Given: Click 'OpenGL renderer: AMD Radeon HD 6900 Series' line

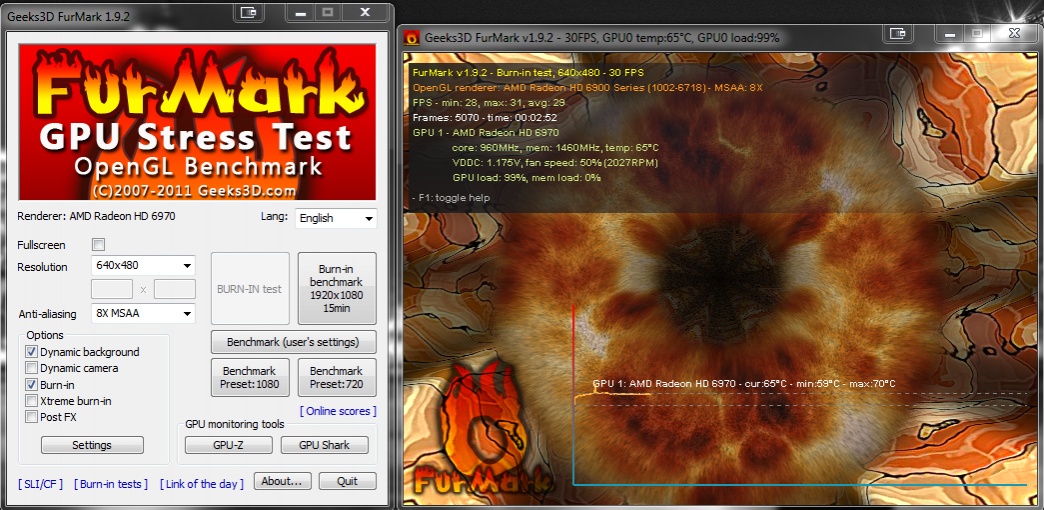Looking at the screenshot, I should 588,87.
